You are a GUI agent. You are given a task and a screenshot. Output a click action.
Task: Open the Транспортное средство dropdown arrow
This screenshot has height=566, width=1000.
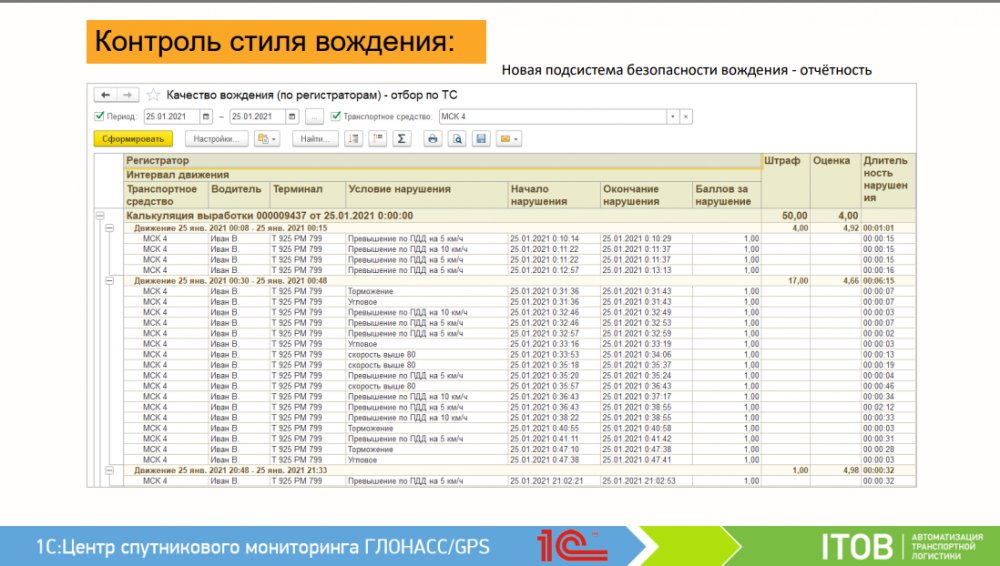point(673,117)
